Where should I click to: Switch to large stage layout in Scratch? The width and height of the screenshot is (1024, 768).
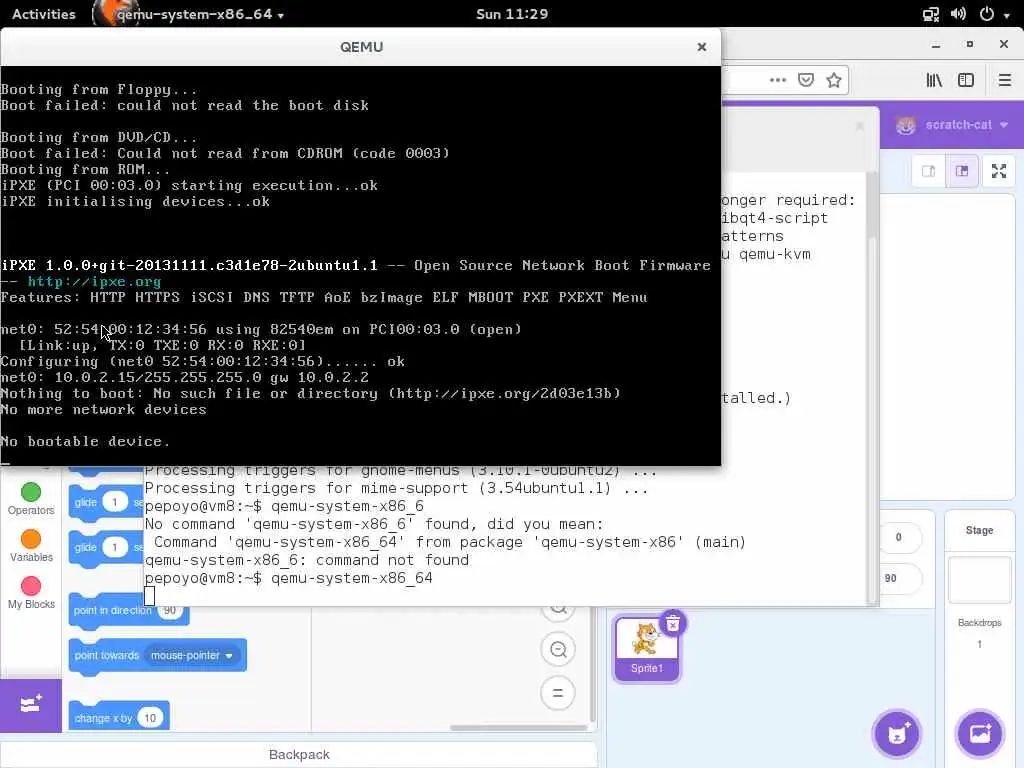(962, 171)
